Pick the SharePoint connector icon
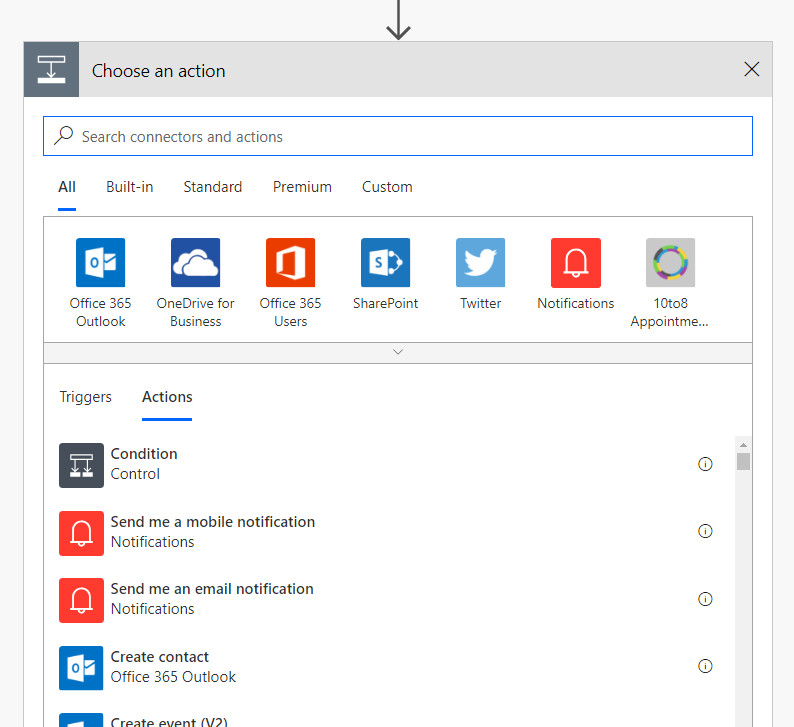Screen dimensions: 794x727 (386, 263)
